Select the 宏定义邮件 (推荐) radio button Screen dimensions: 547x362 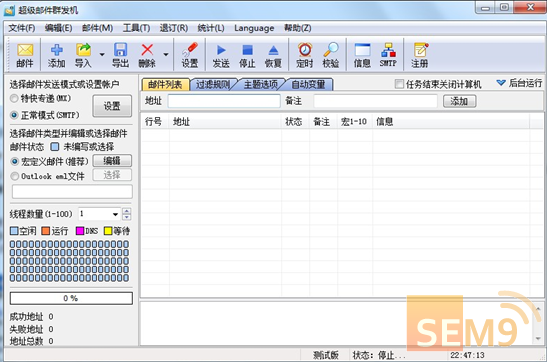click(x=15, y=161)
